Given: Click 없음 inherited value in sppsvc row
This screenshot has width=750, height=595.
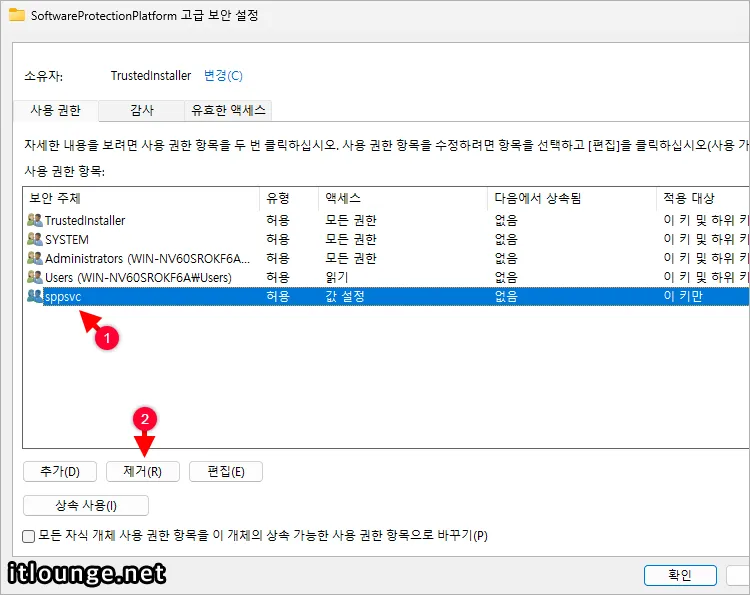Looking at the screenshot, I should point(506,297).
